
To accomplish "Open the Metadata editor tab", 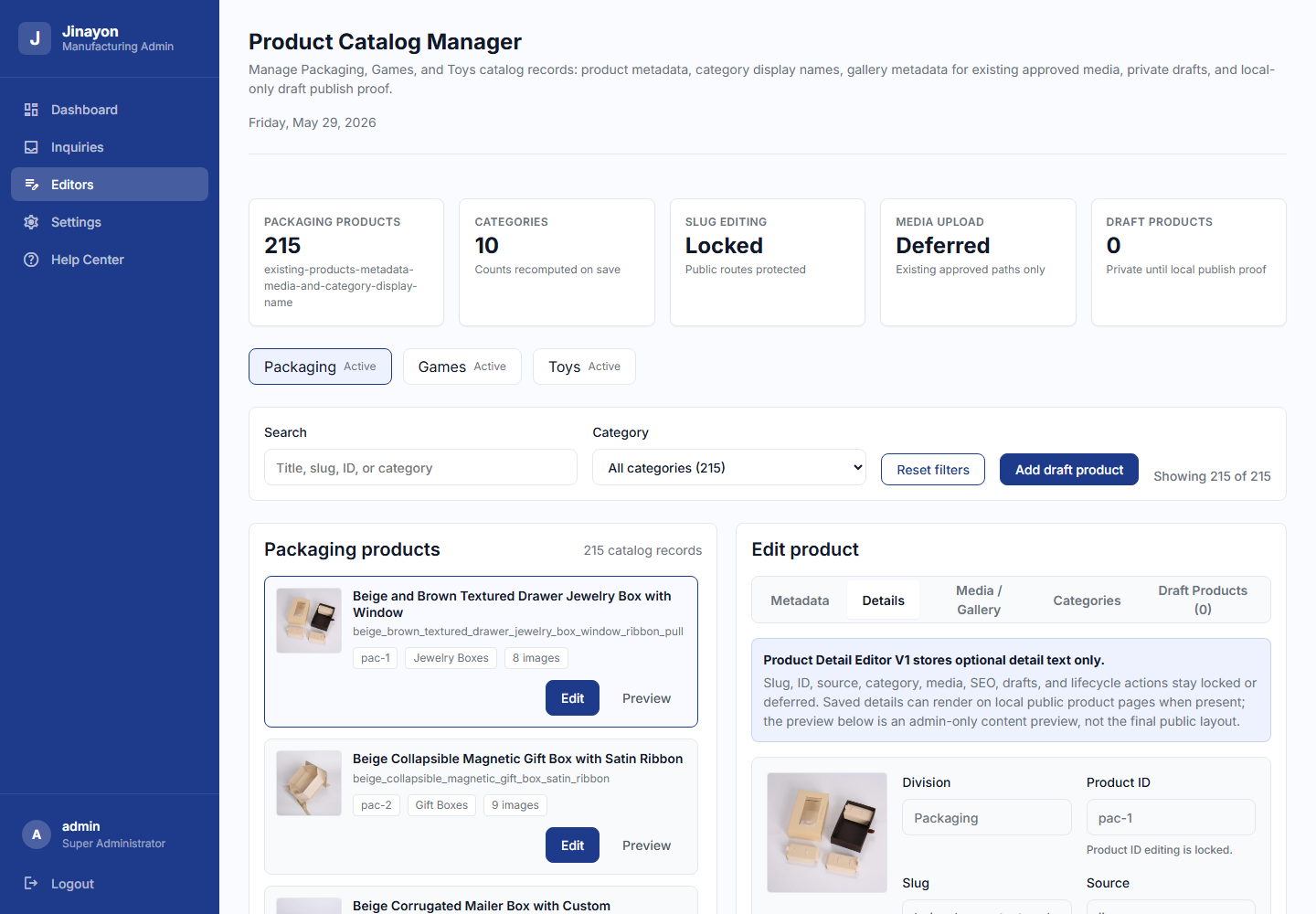I will pos(800,600).
